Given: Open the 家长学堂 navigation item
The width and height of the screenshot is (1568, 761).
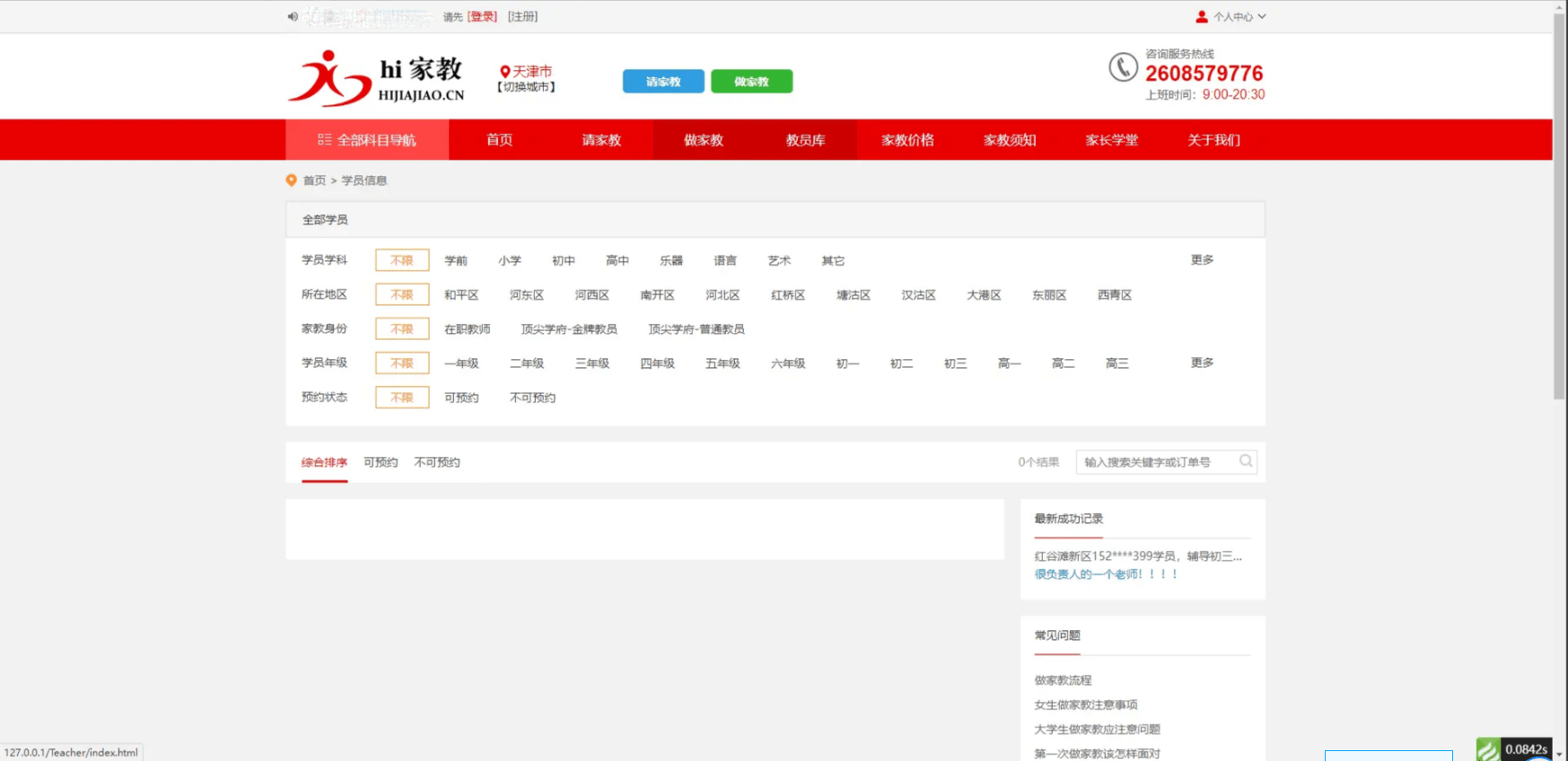Looking at the screenshot, I should point(1112,140).
